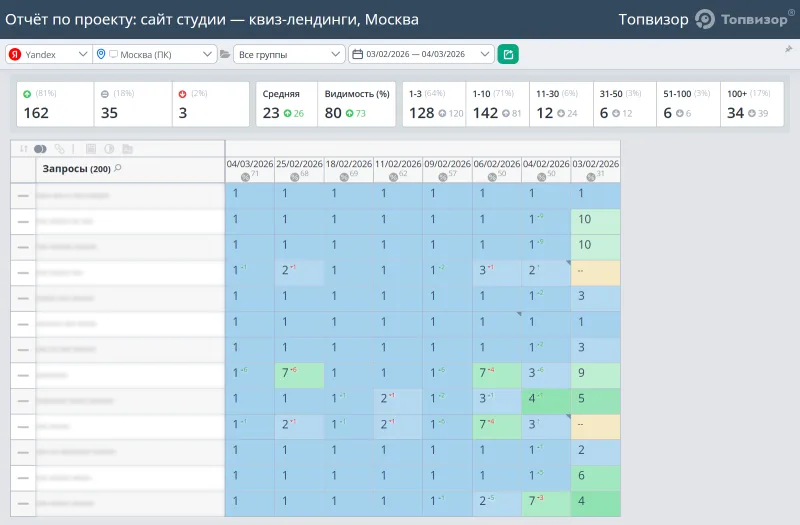Click the cell showing 6 under 03/02/2026

coord(595,478)
